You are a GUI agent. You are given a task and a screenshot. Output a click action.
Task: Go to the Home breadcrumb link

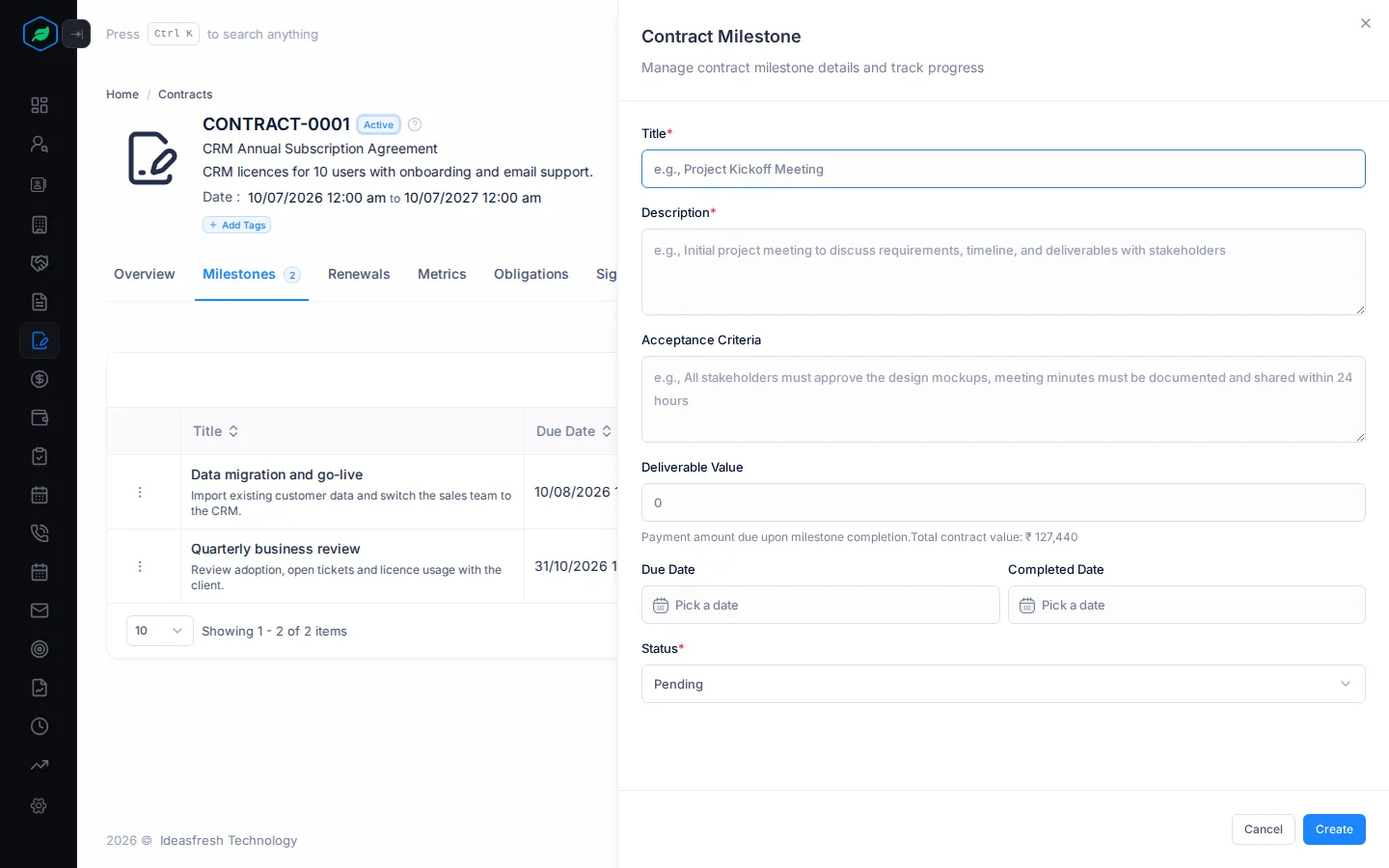click(123, 95)
